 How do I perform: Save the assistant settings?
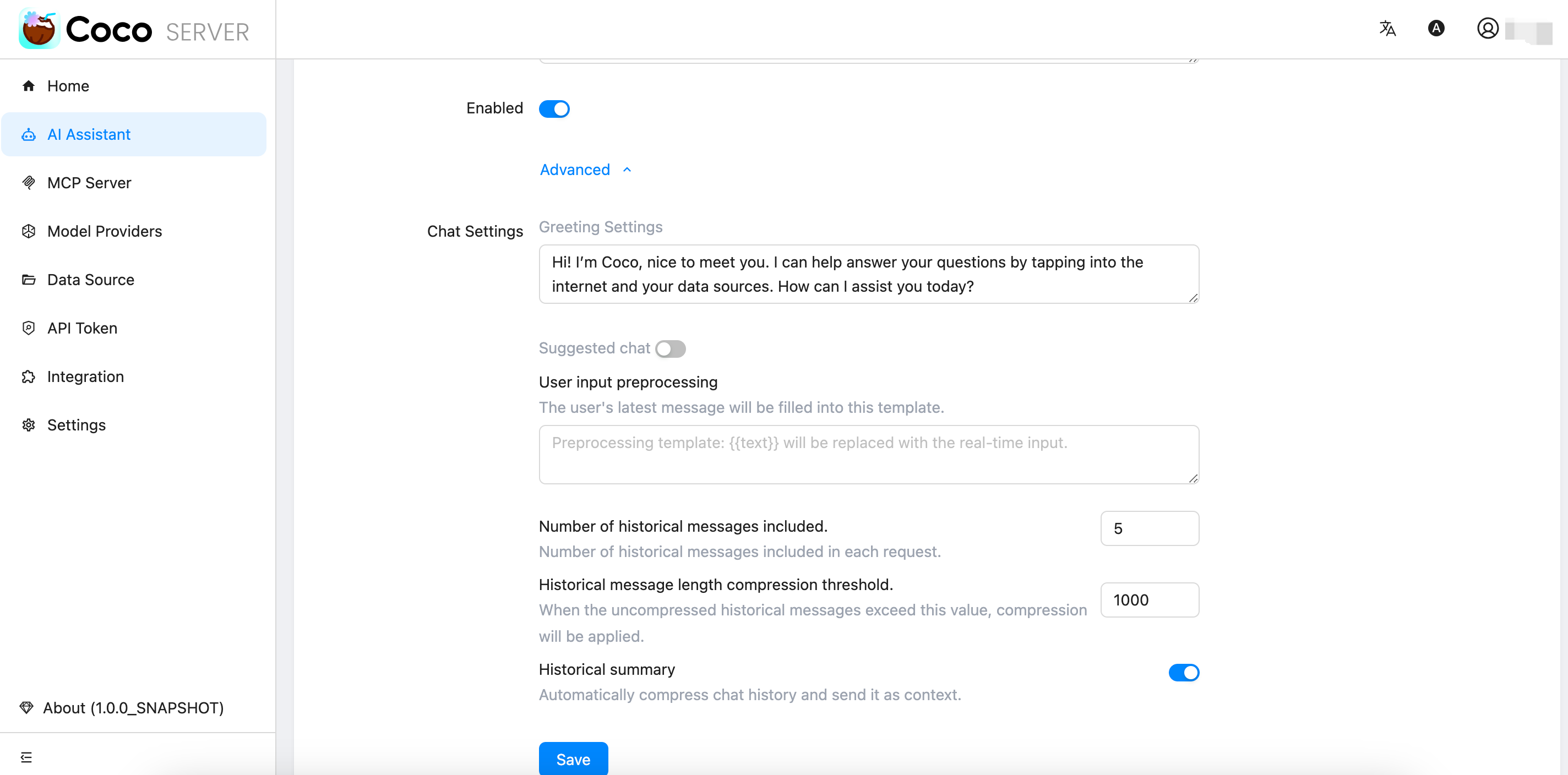tap(573, 758)
